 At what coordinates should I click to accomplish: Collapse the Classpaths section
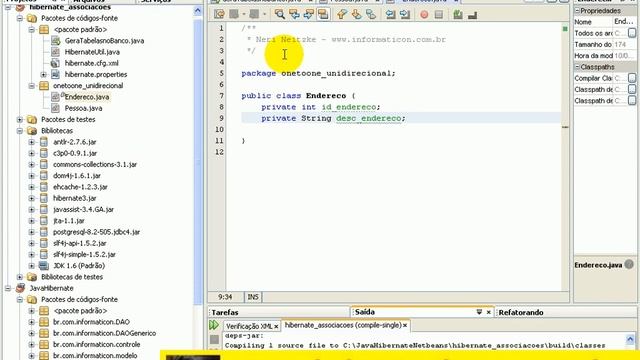click(x=577, y=67)
